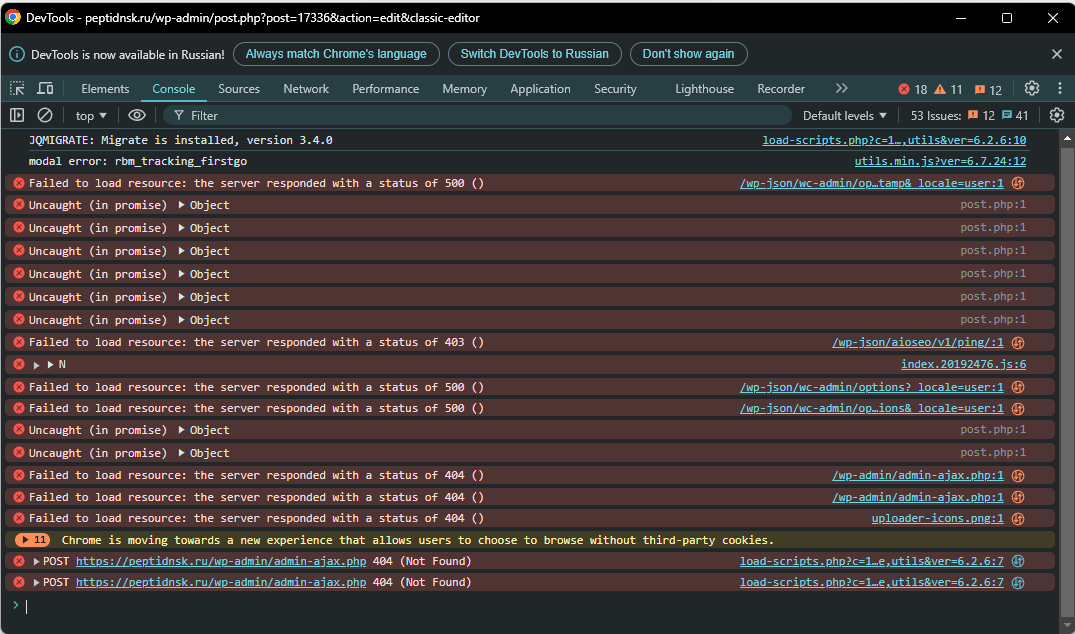Click AI assistance icon on the wc-admin/options? 500 row
Image resolution: width=1075 pixels, height=634 pixels.
(1018, 387)
